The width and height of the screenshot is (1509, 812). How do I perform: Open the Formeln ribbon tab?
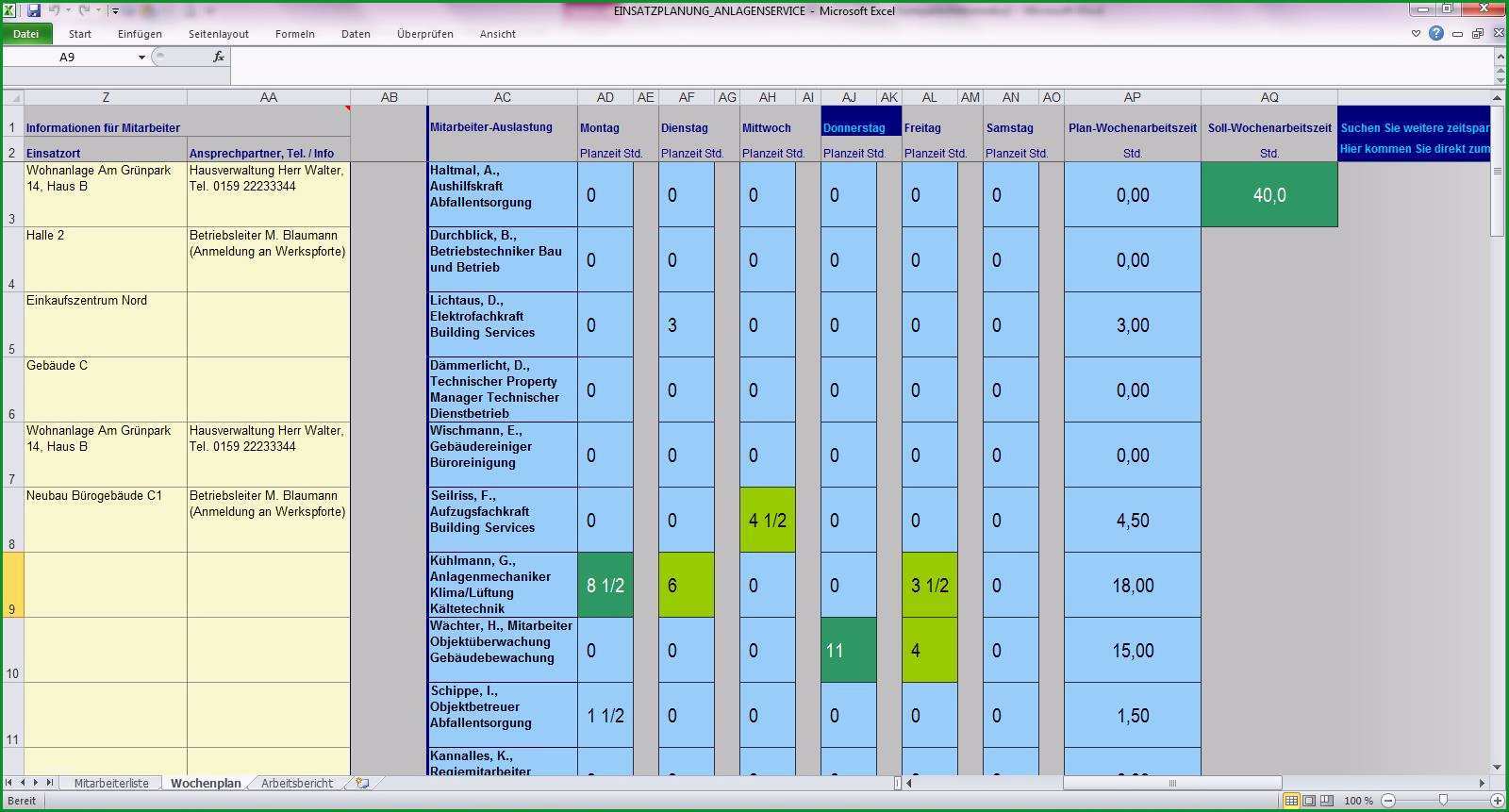(x=295, y=34)
